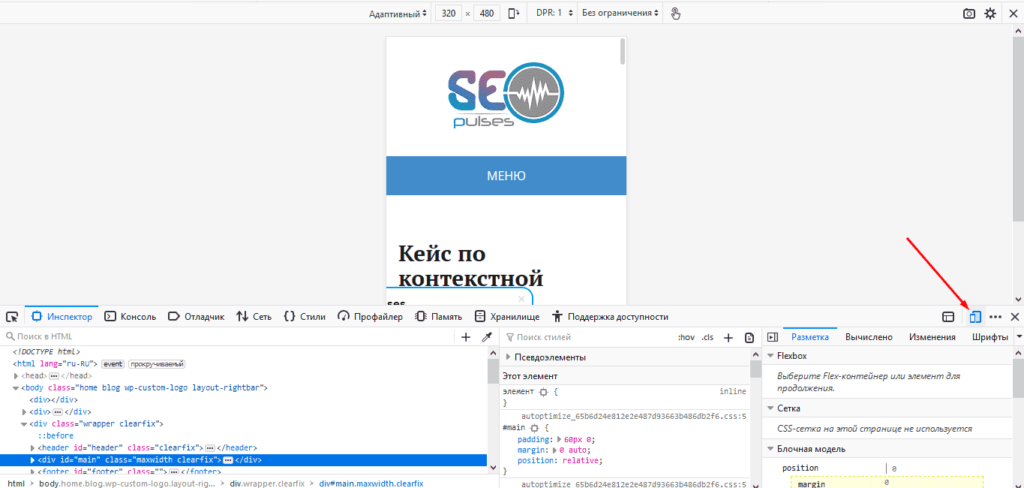Open the DPR dropdown
The image size is (1024, 488).
click(554, 13)
